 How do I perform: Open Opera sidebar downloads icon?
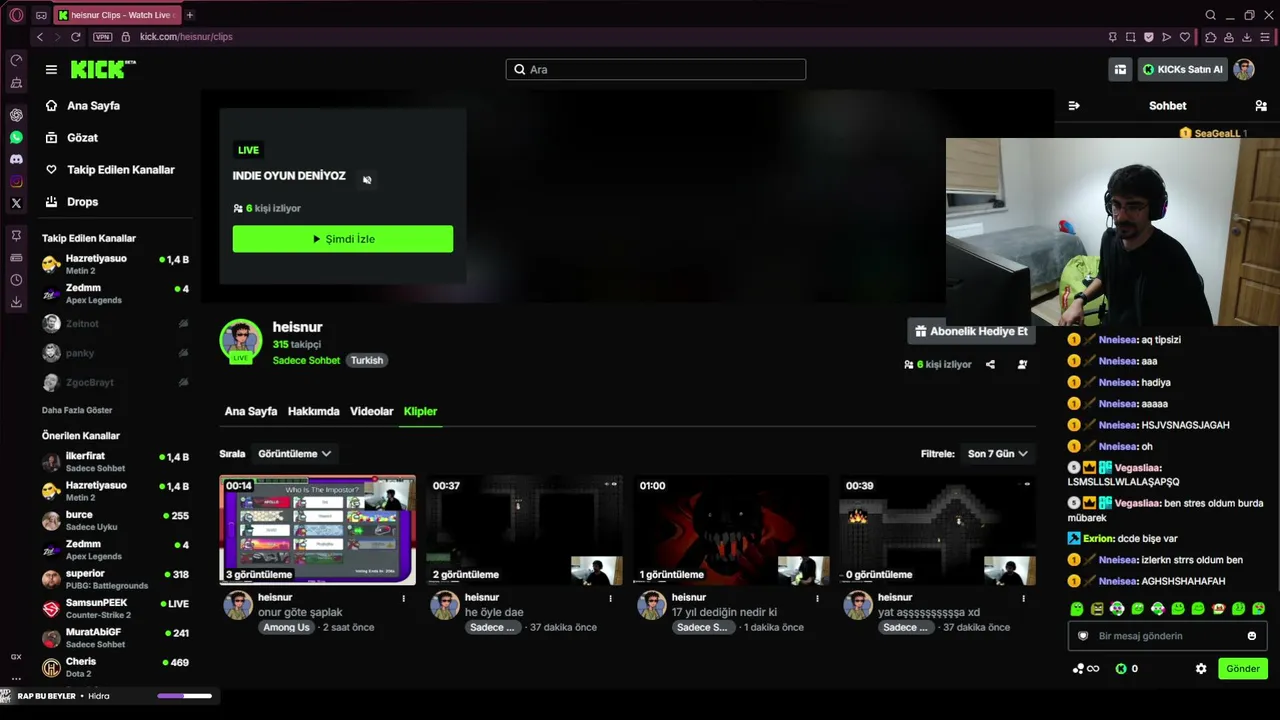click(16, 302)
